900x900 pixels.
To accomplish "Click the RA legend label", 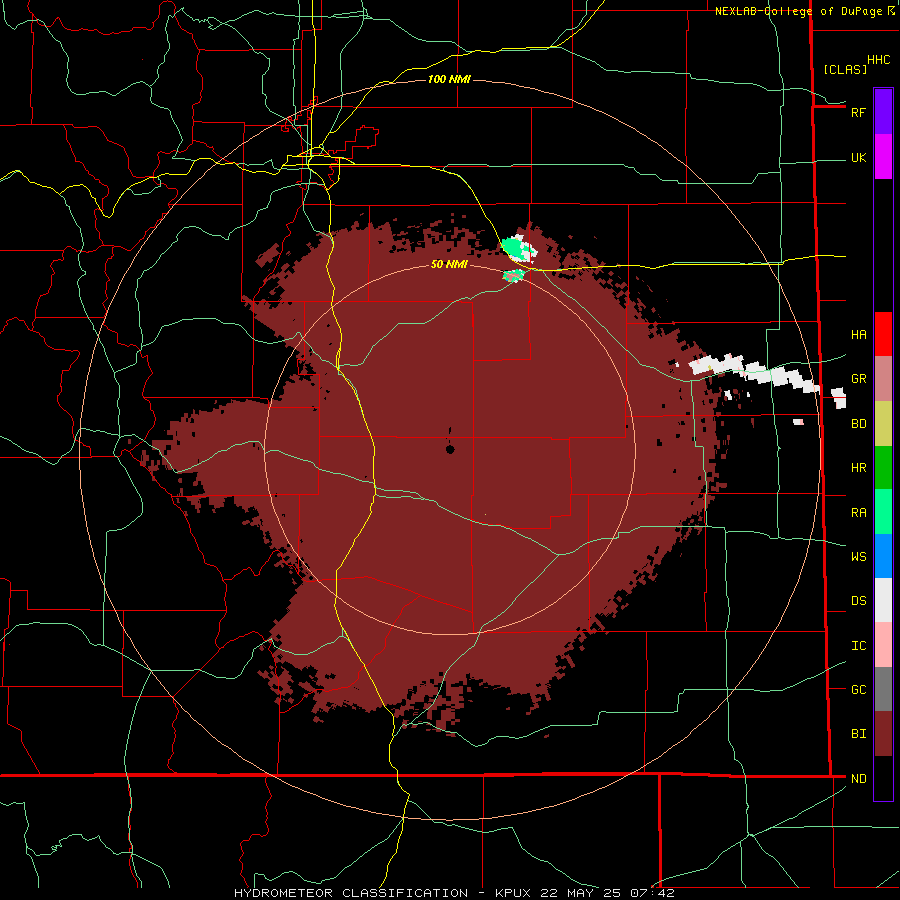I will [858, 513].
